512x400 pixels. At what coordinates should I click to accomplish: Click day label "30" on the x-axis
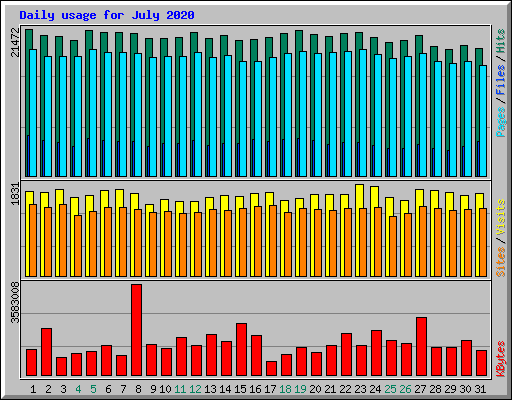[x=465, y=389]
